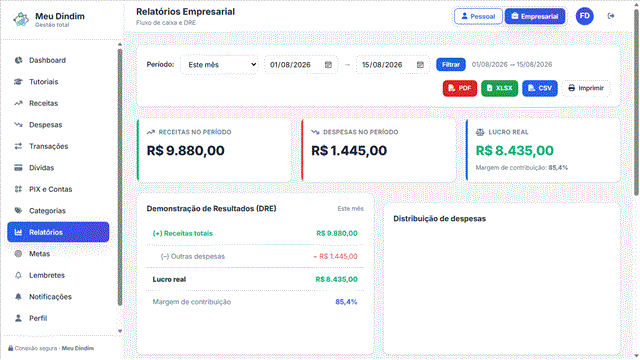This screenshot has height=360, width=640.
Task: Click the Receitas trending-up icon
Action: (x=18, y=103)
